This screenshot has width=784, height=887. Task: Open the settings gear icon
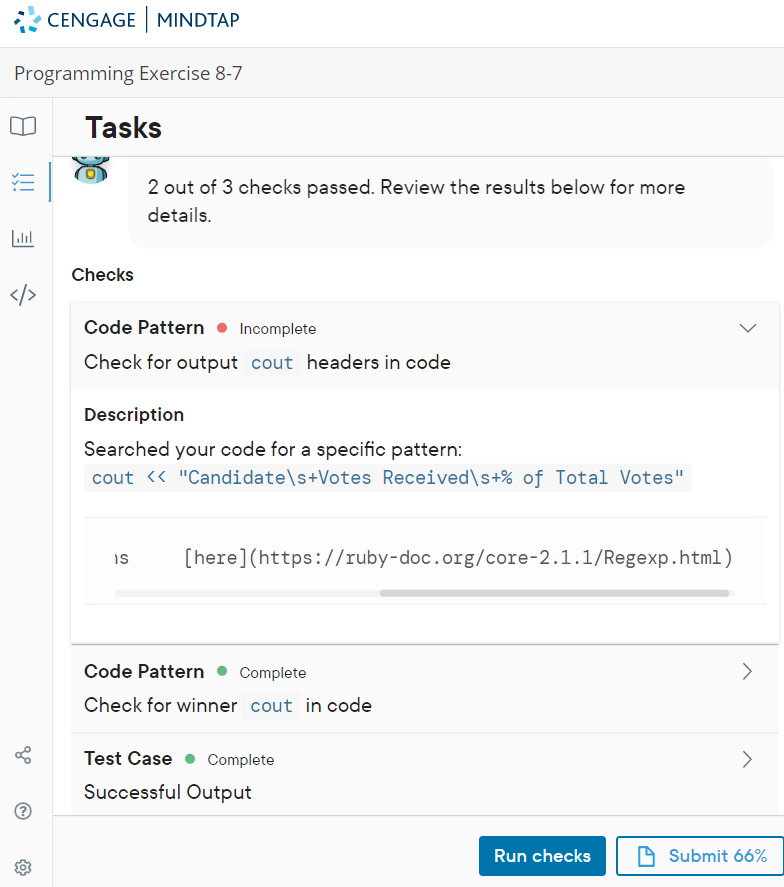(x=23, y=867)
